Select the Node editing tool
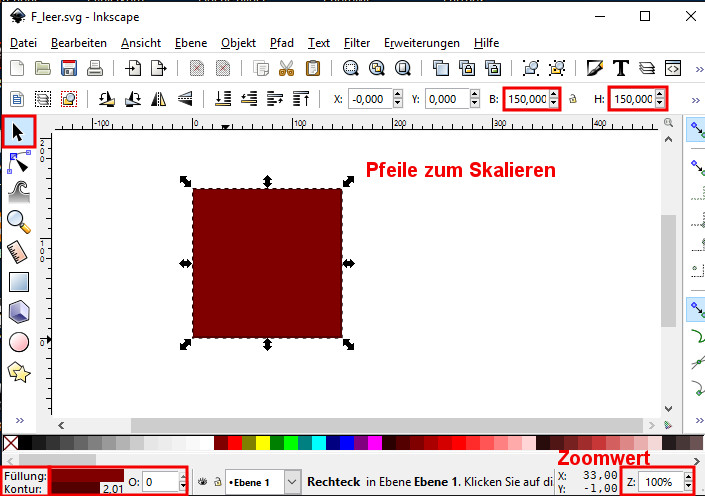 pos(18,162)
